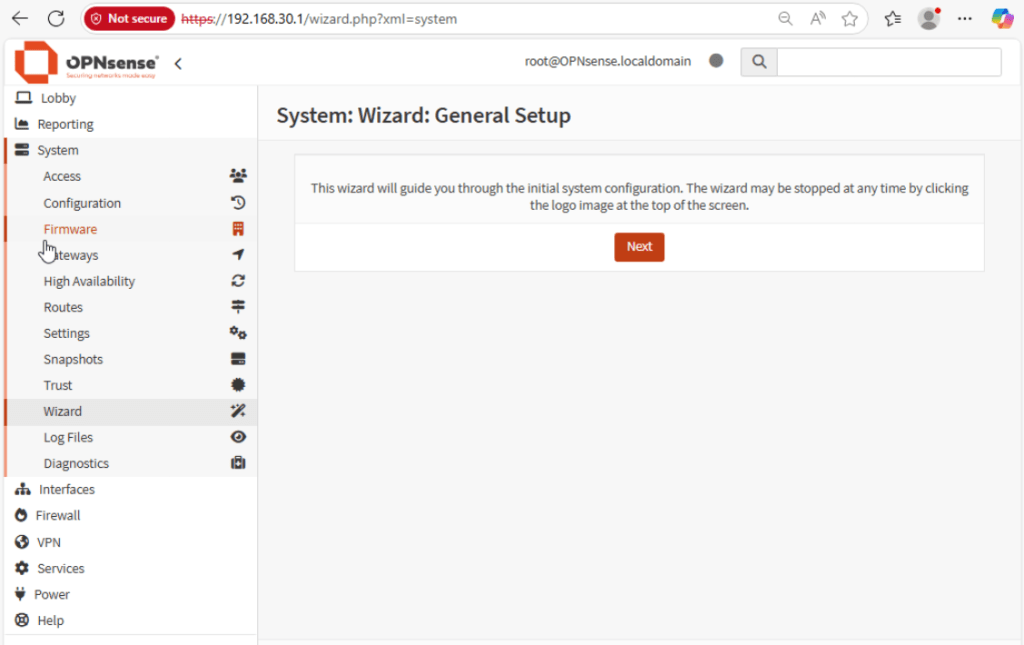Collapse the System menu section
The height and width of the screenshot is (645, 1024).
(x=58, y=150)
